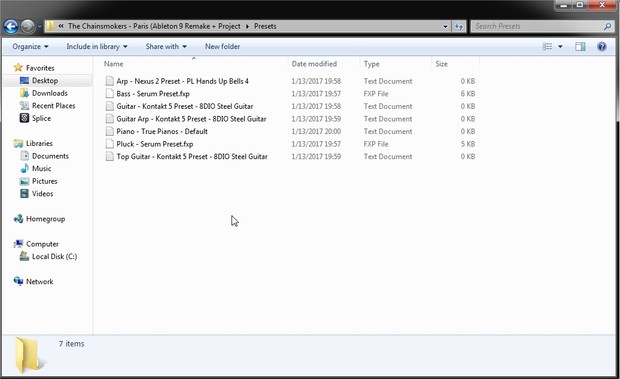
Task: Click the Help question mark icon
Action: (x=601, y=47)
